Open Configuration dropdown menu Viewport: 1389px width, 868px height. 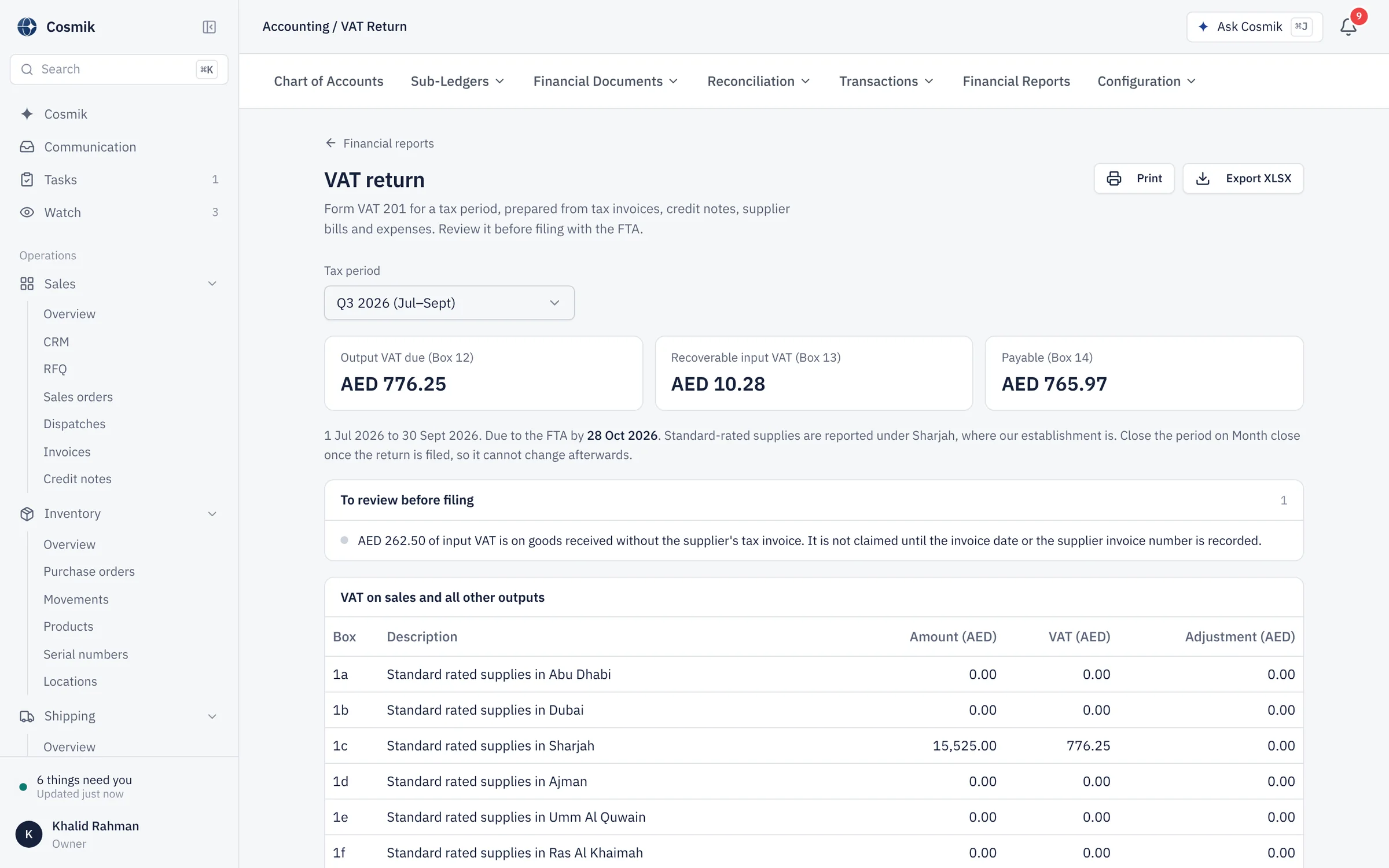pyautogui.click(x=1147, y=81)
